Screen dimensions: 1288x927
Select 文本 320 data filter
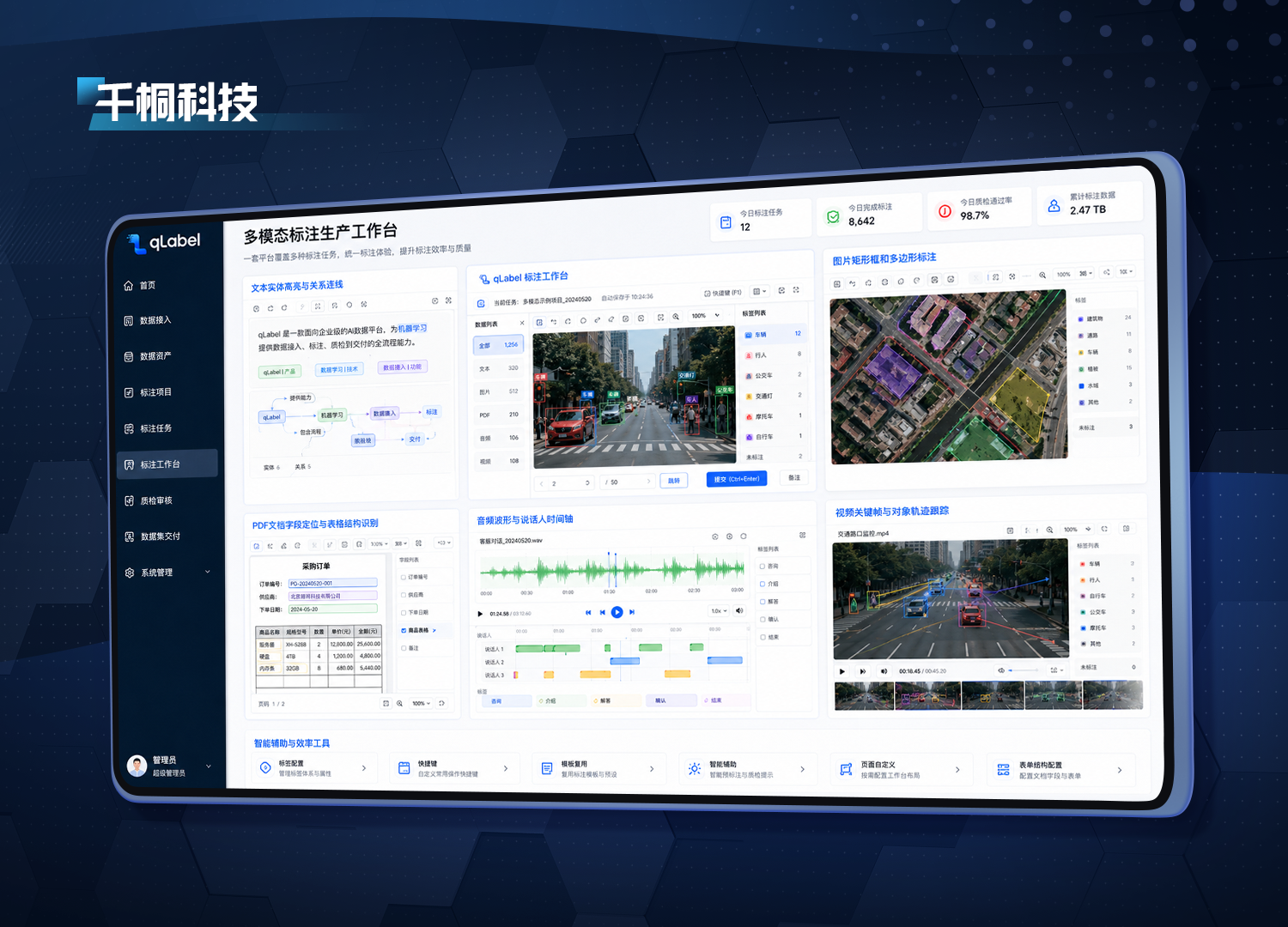point(498,368)
